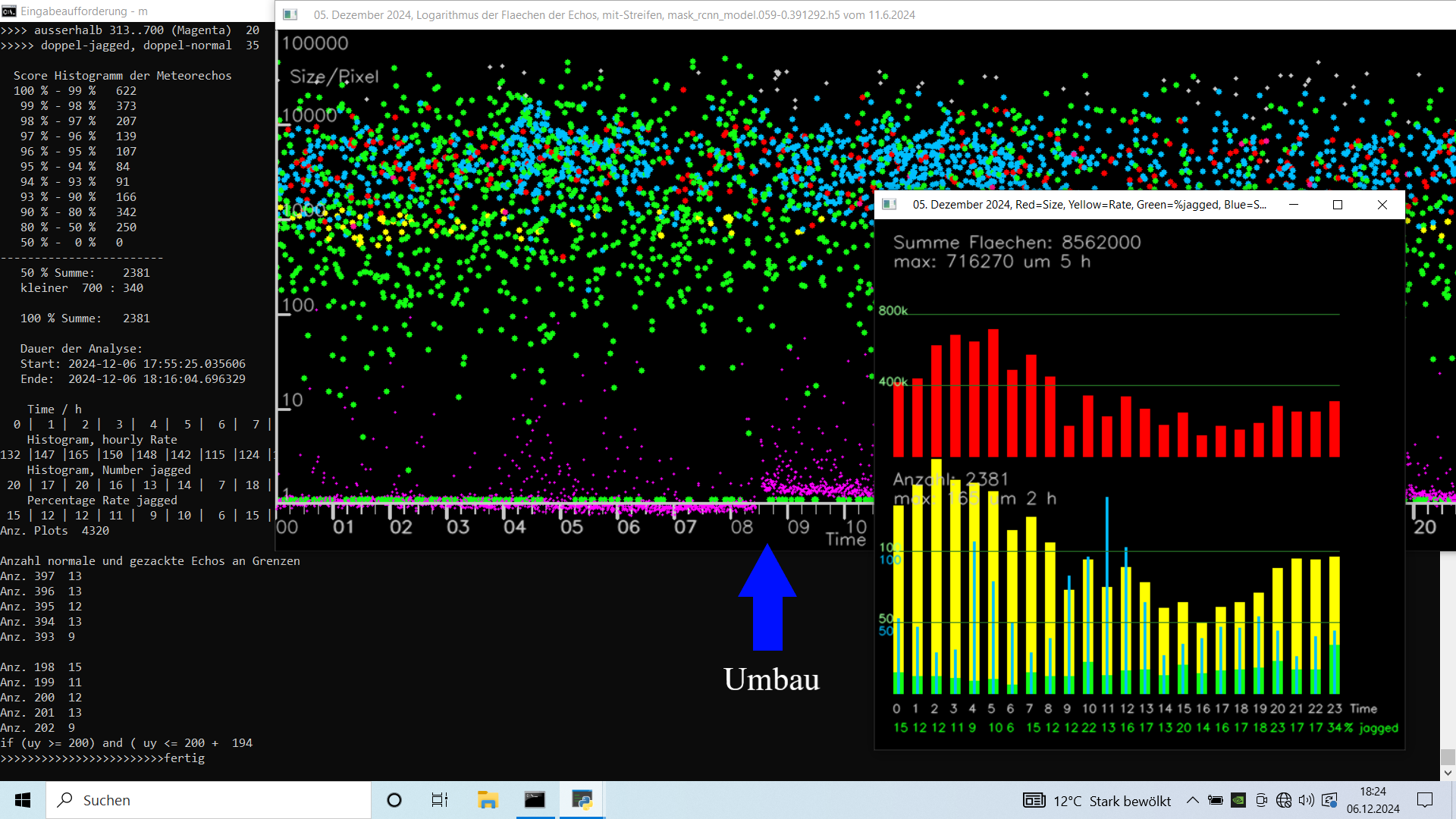Close the Red=Size histogram window
The height and width of the screenshot is (819, 1456).
coord(1382,205)
